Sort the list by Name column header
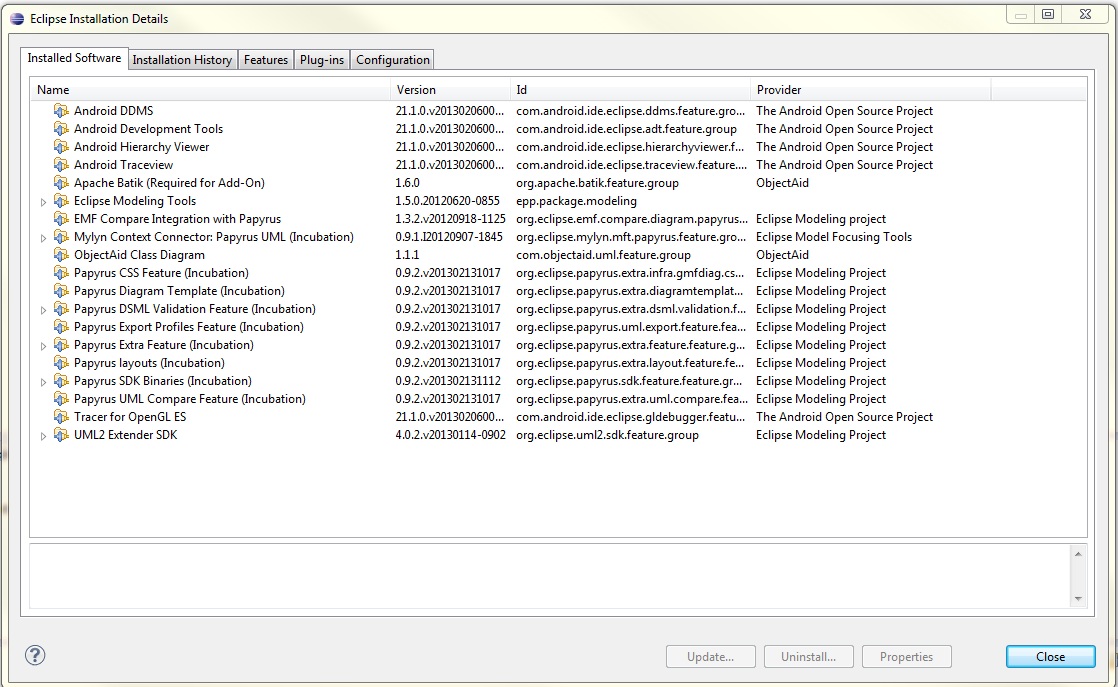Image resolution: width=1118 pixels, height=687 pixels. (211, 90)
